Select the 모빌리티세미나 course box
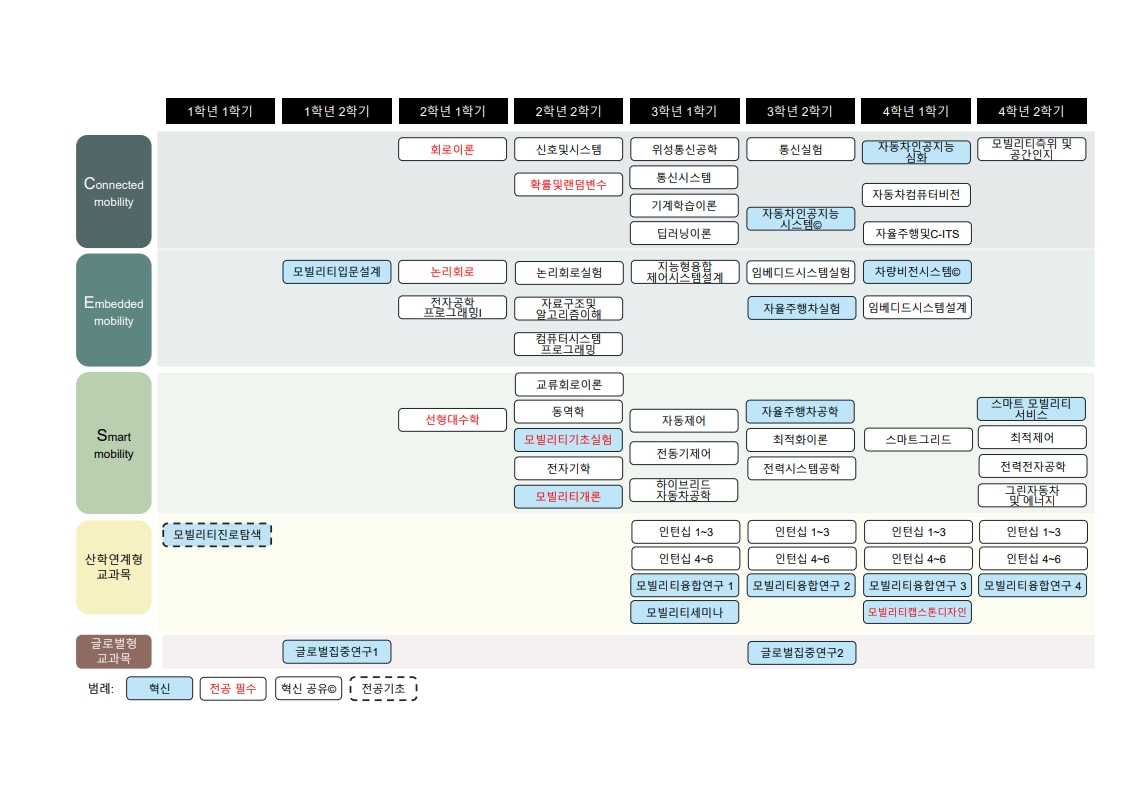1122x793 pixels. 684,612
